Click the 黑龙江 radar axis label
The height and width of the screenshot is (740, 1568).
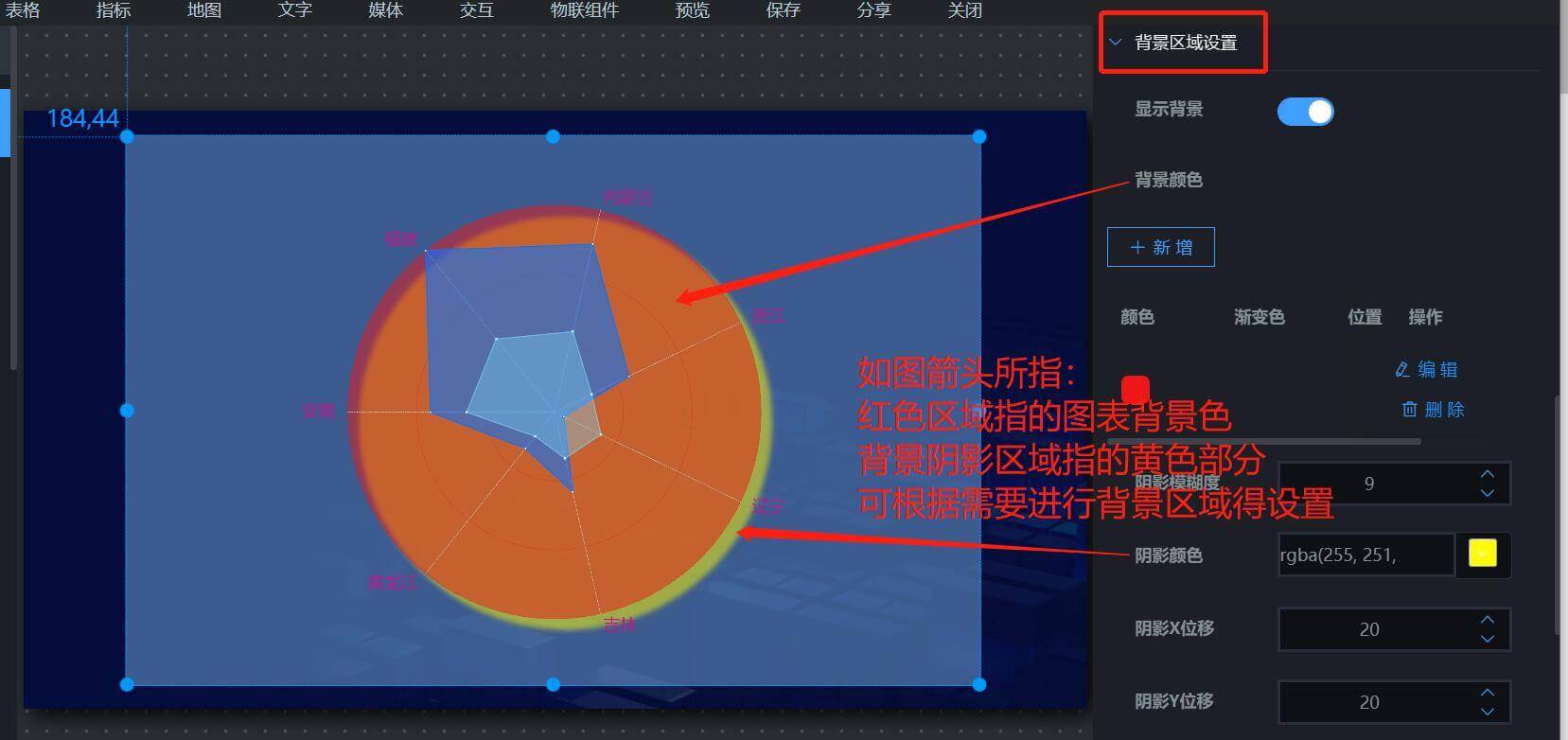pos(392,582)
